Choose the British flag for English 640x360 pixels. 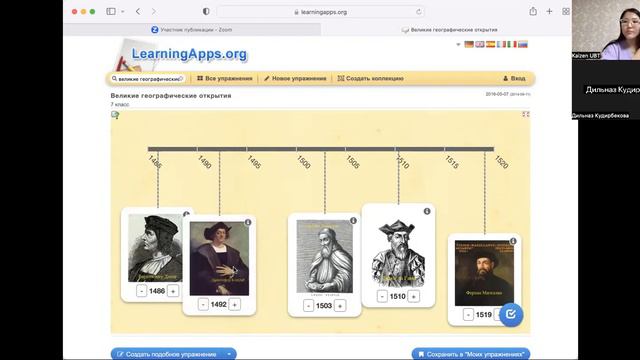[480, 44]
